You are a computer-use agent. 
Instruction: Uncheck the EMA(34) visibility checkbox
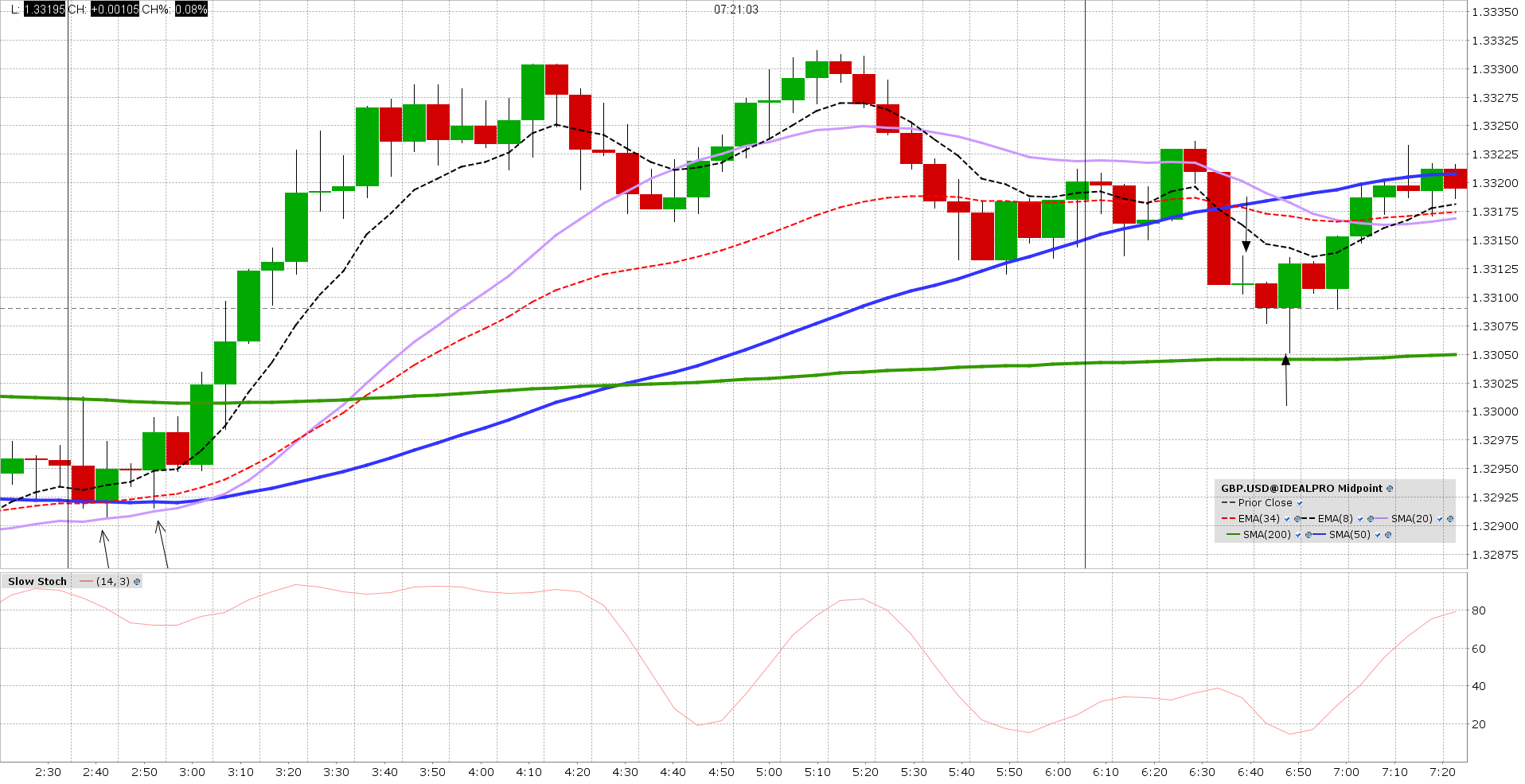(1287, 519)
